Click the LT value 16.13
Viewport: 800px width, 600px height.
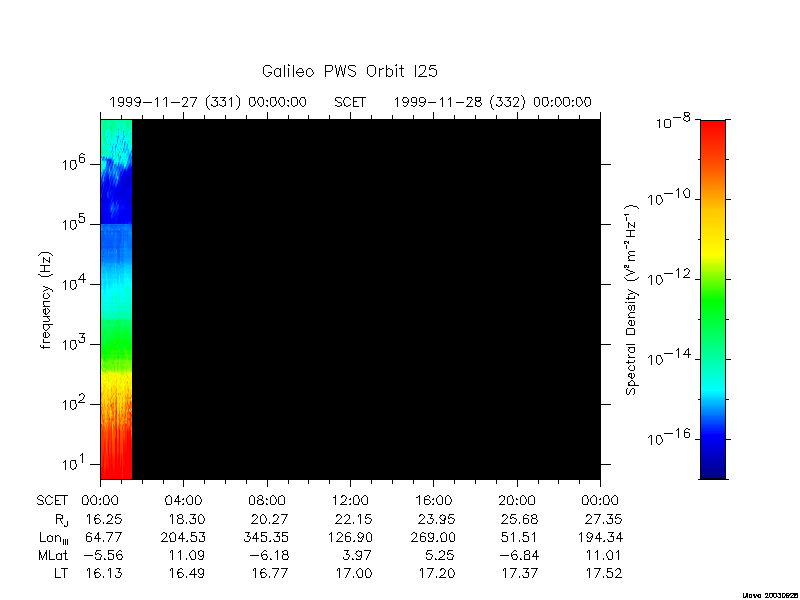click(x=104, y=573)
